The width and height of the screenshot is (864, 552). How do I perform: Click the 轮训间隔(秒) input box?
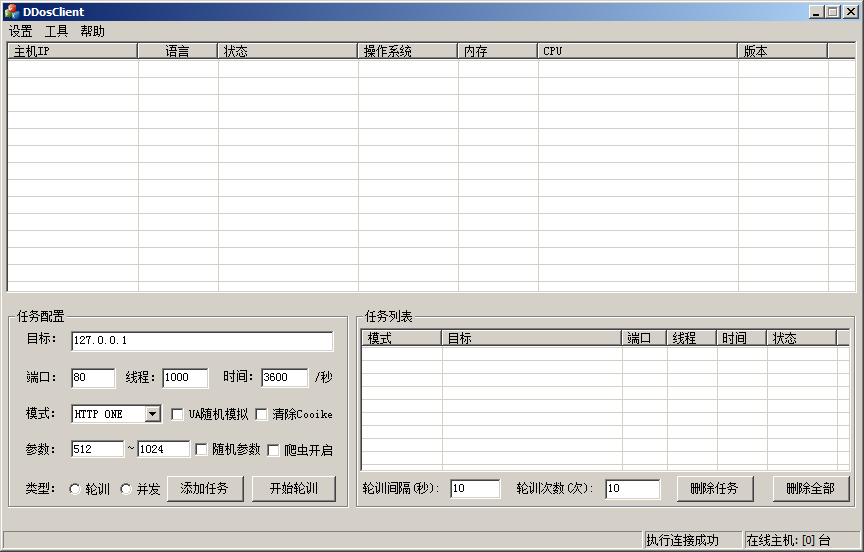coord(475,489)
